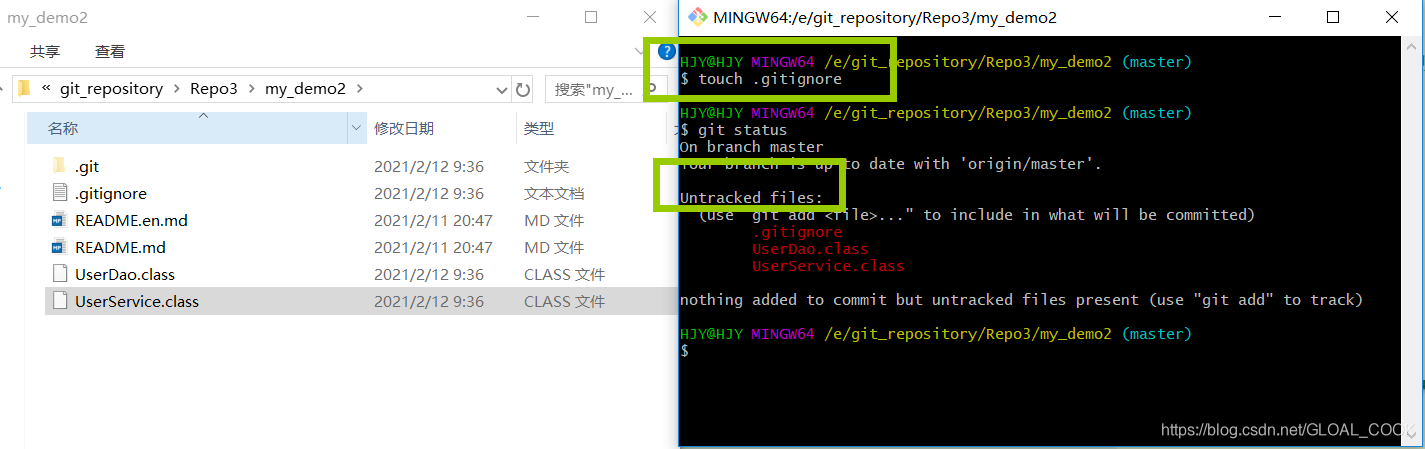Show hidden breadcrumb levels via double chevron

click(46, 88)
